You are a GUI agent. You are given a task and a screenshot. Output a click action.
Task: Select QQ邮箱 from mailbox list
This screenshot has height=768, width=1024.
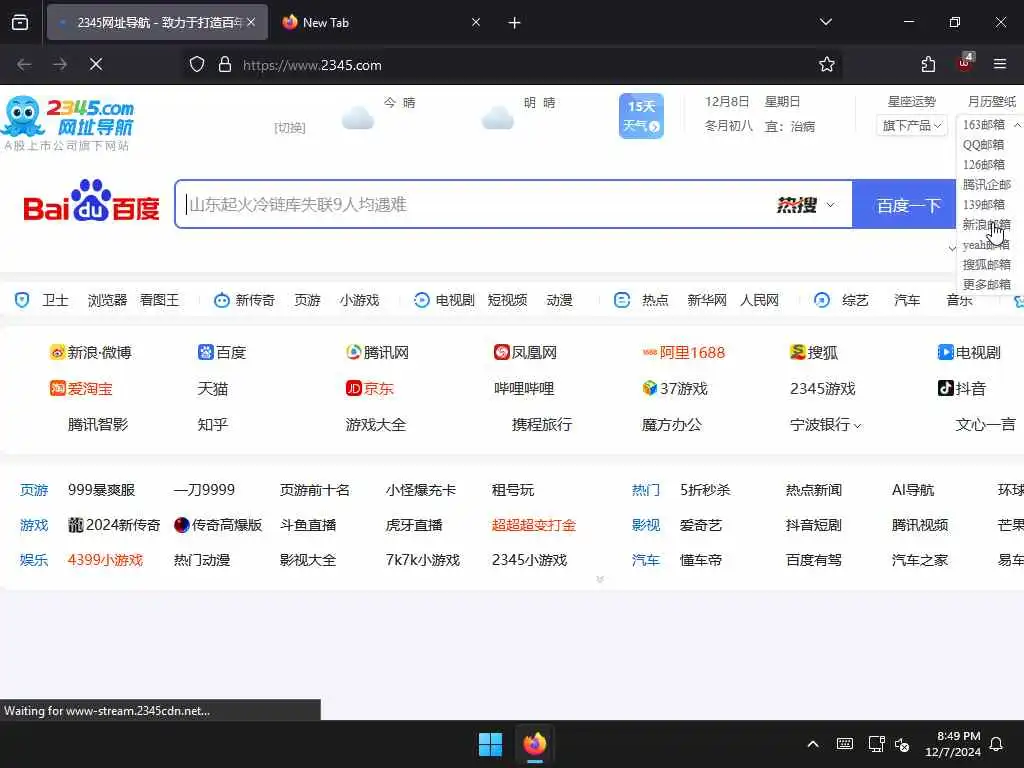(x=983, y=144)
